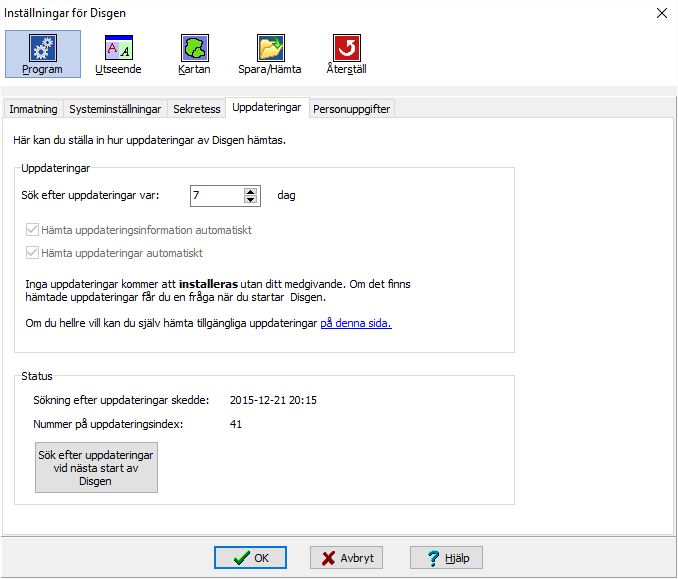
Task: Switch to the Inmatning tab
Action: point(33,109)
